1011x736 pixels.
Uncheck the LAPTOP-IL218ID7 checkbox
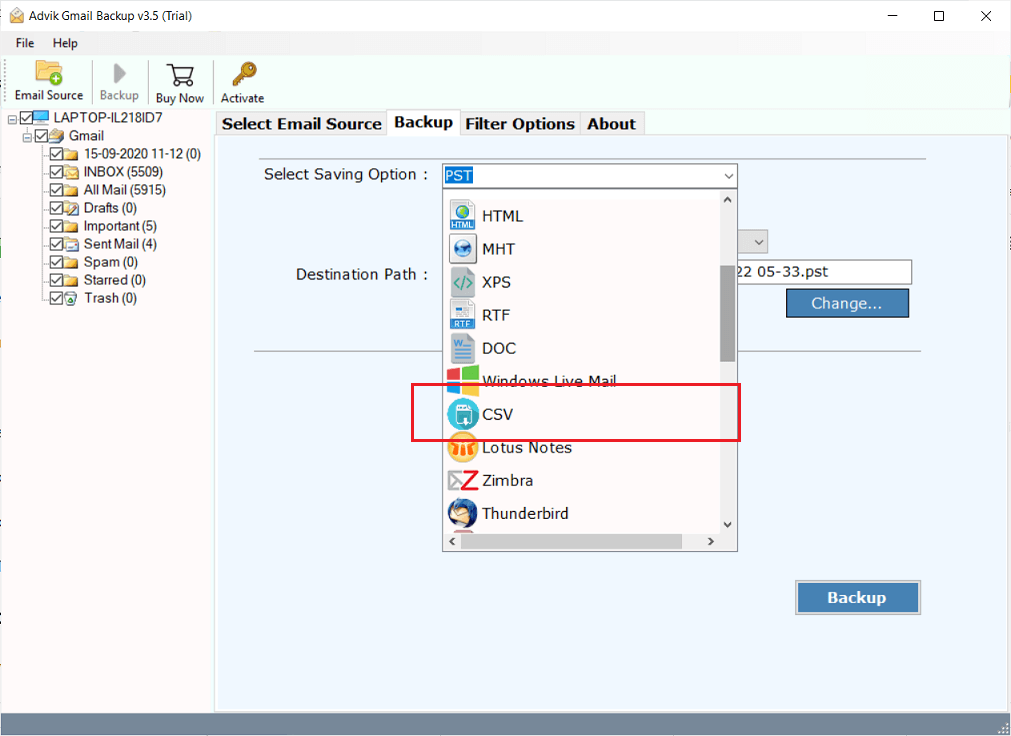coord(26,117)
